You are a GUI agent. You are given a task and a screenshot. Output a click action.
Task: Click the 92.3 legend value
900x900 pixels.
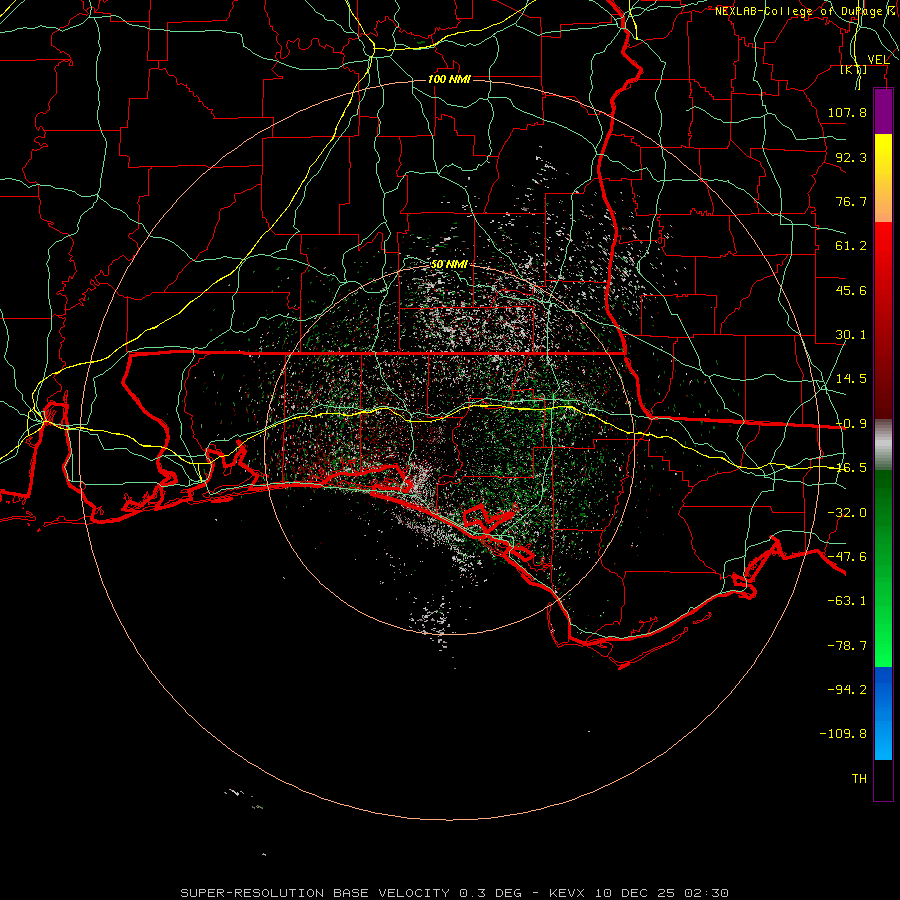851,157
